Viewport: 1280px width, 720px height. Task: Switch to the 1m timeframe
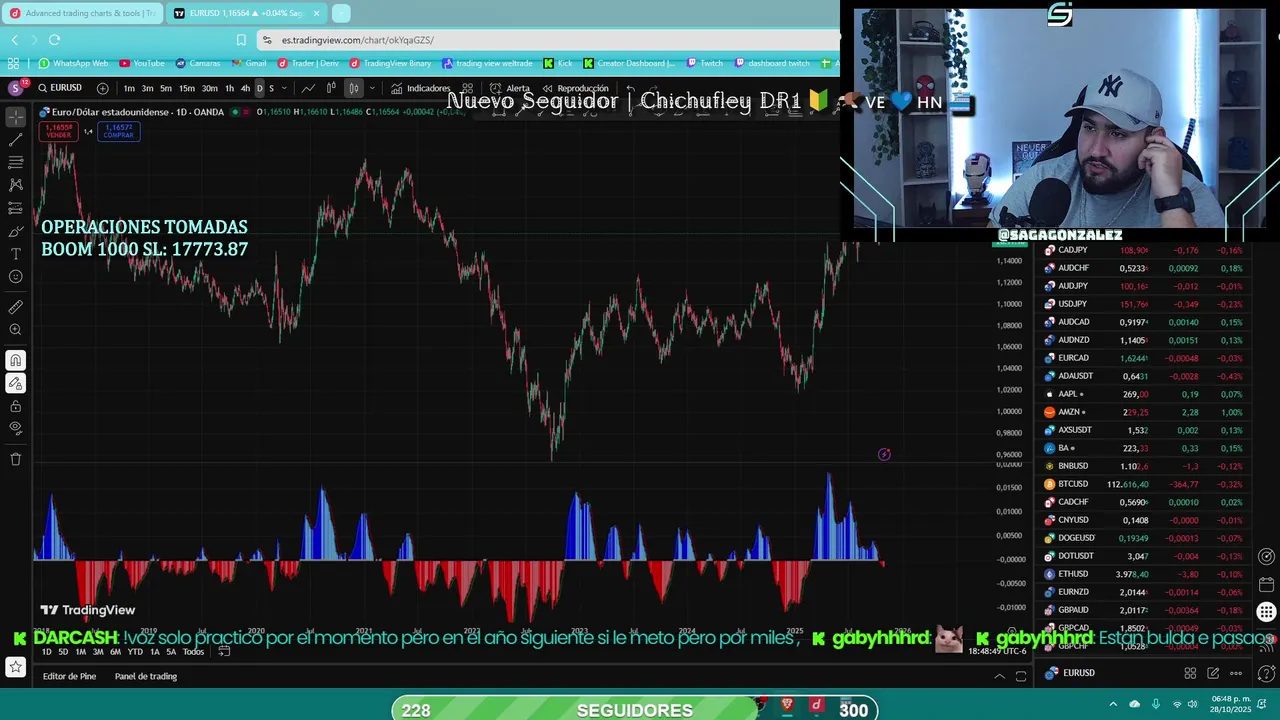[129, 88]
